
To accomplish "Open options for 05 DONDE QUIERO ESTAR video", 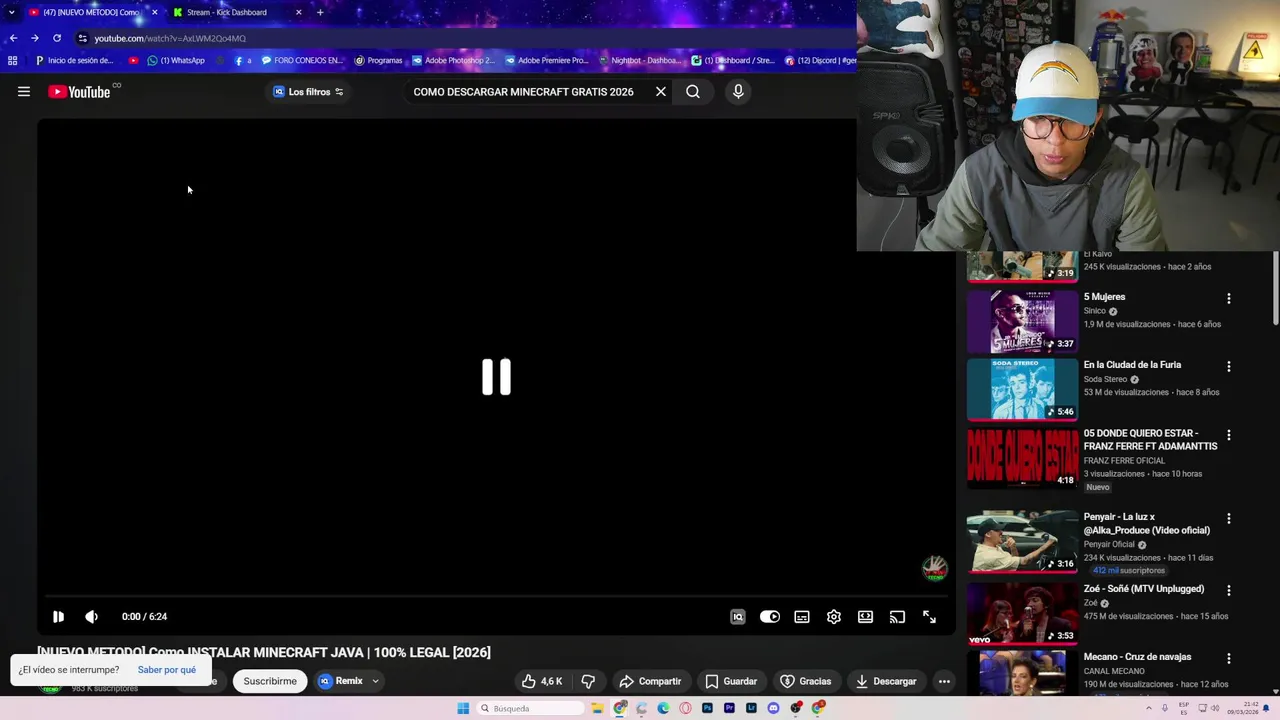I will (x=1229, y=435).
